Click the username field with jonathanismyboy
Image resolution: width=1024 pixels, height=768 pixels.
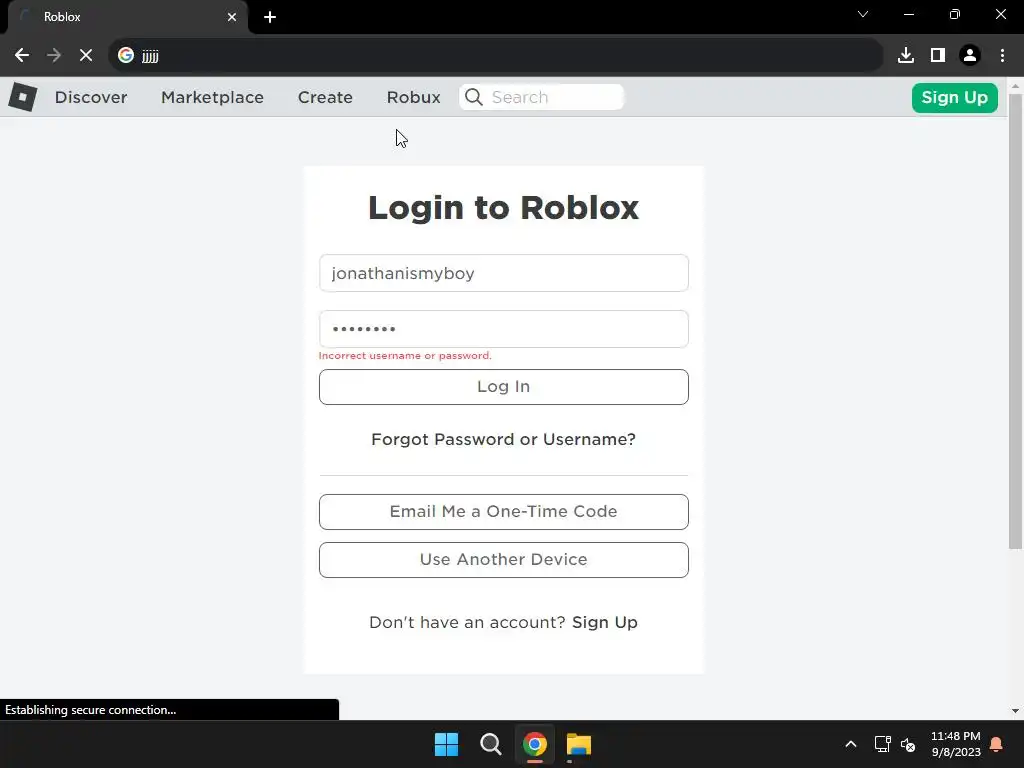(504, 273)
